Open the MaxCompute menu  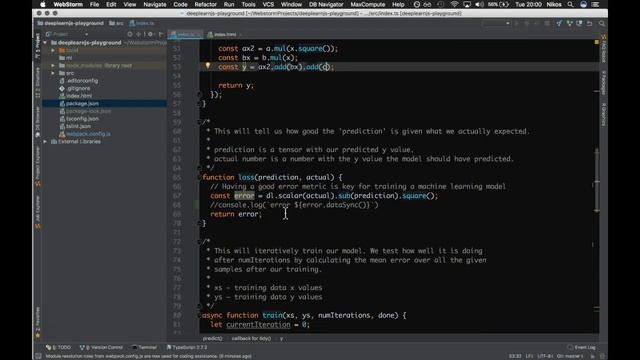[x=368, y=4]
